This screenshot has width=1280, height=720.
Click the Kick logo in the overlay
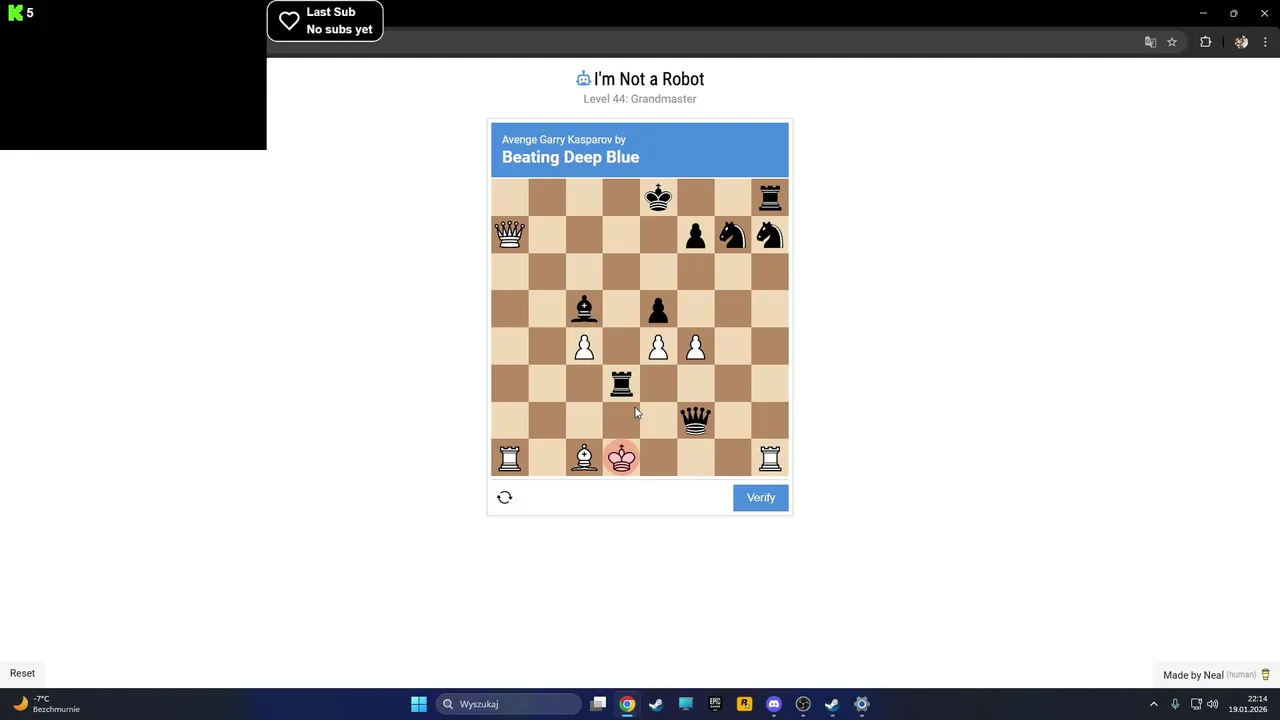(15, 13)
